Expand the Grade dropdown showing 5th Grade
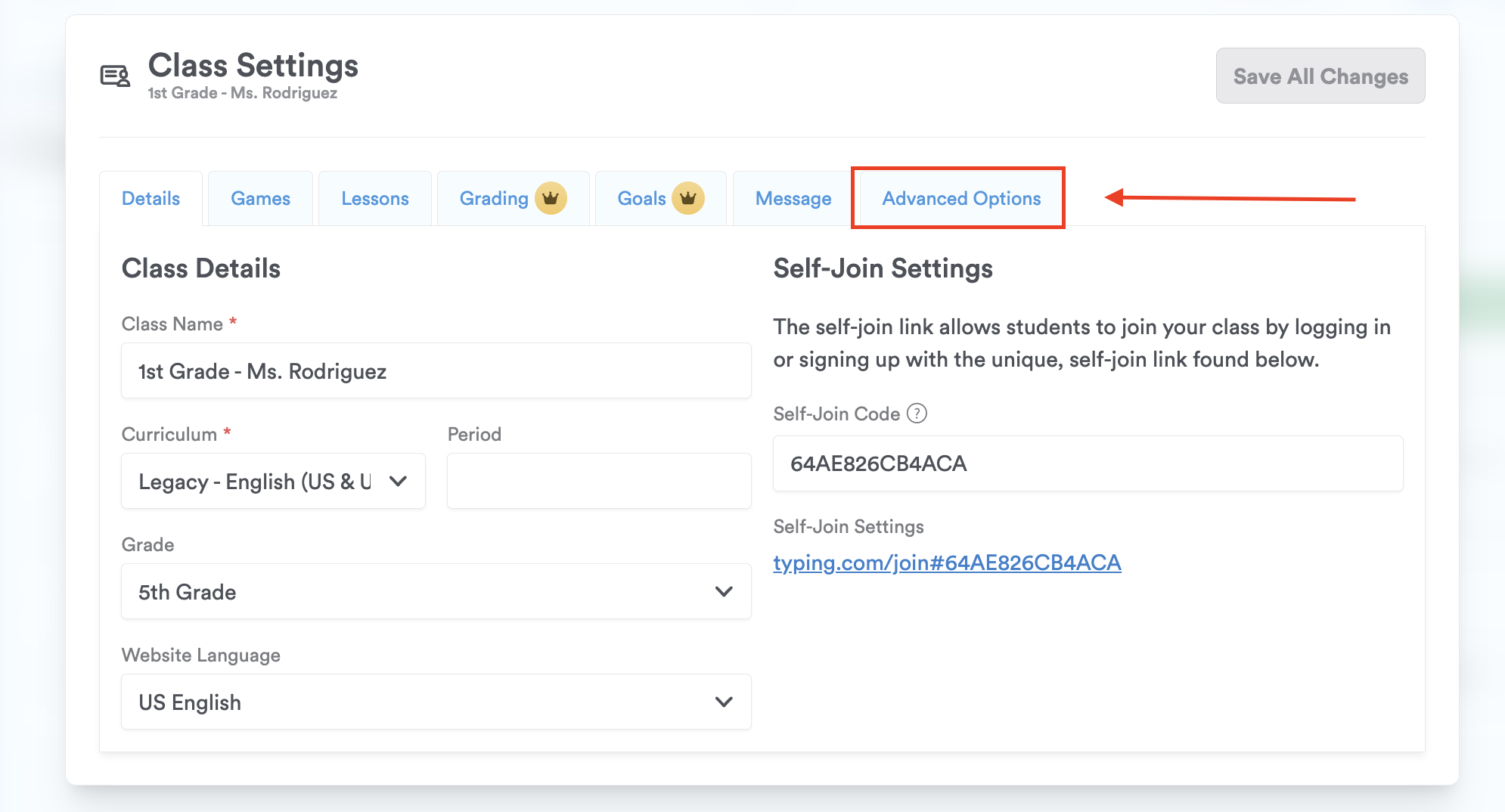 436,592
